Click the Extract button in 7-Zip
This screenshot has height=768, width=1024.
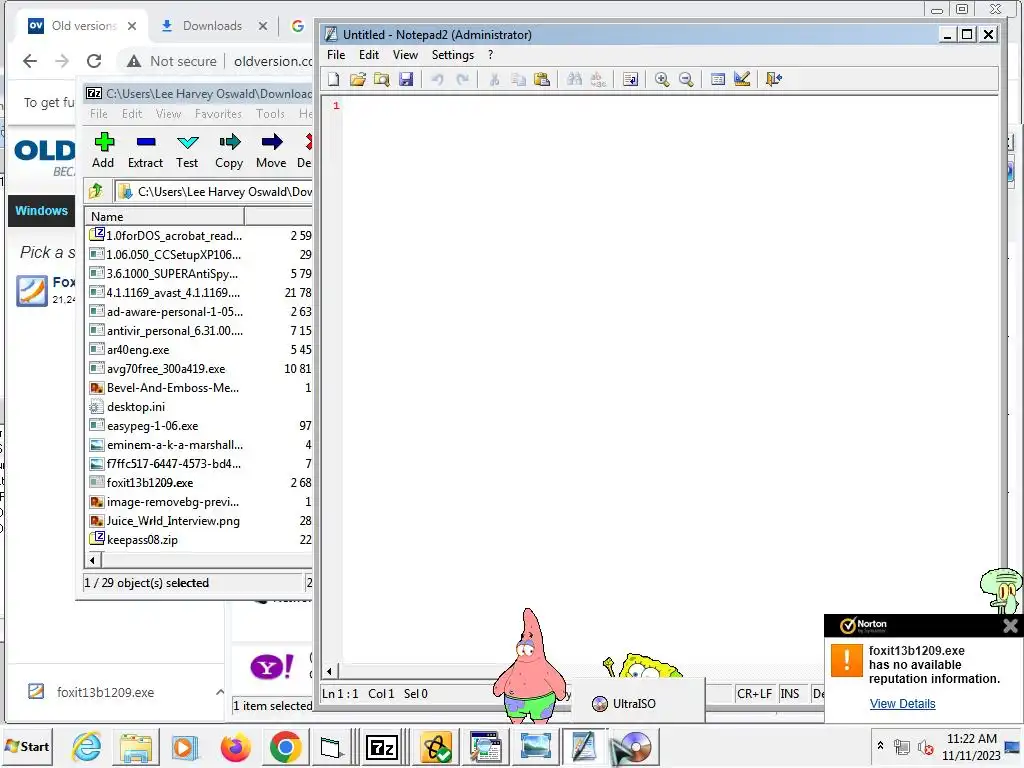click(x=145, y=150)
